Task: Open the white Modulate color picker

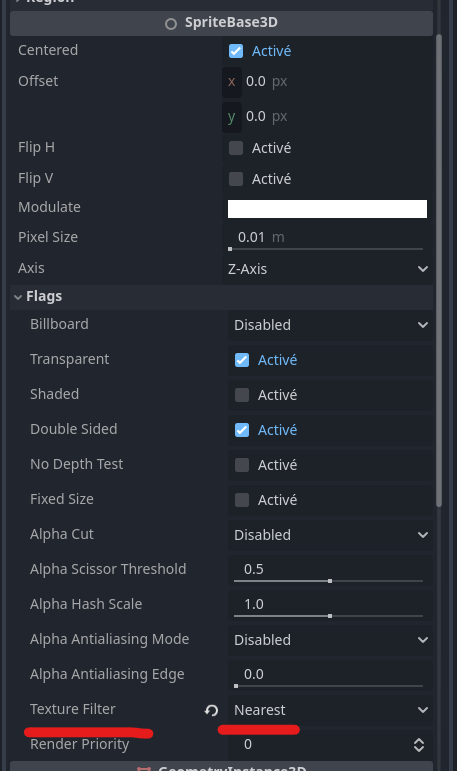Action: [327, 208]
